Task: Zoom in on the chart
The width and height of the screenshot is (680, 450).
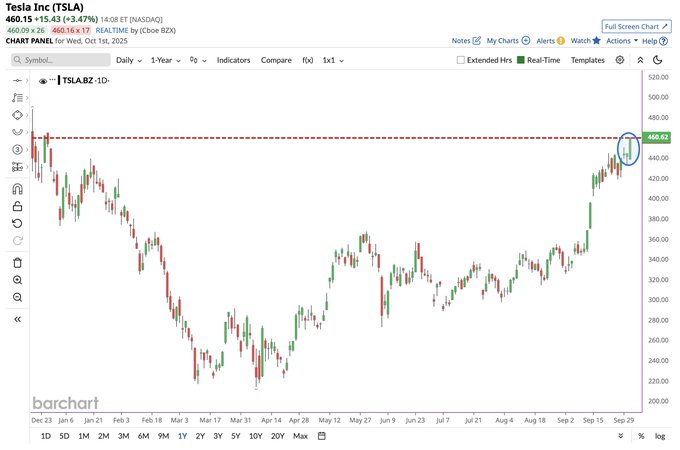Action: pyautogui.click(x=17, y=280)
